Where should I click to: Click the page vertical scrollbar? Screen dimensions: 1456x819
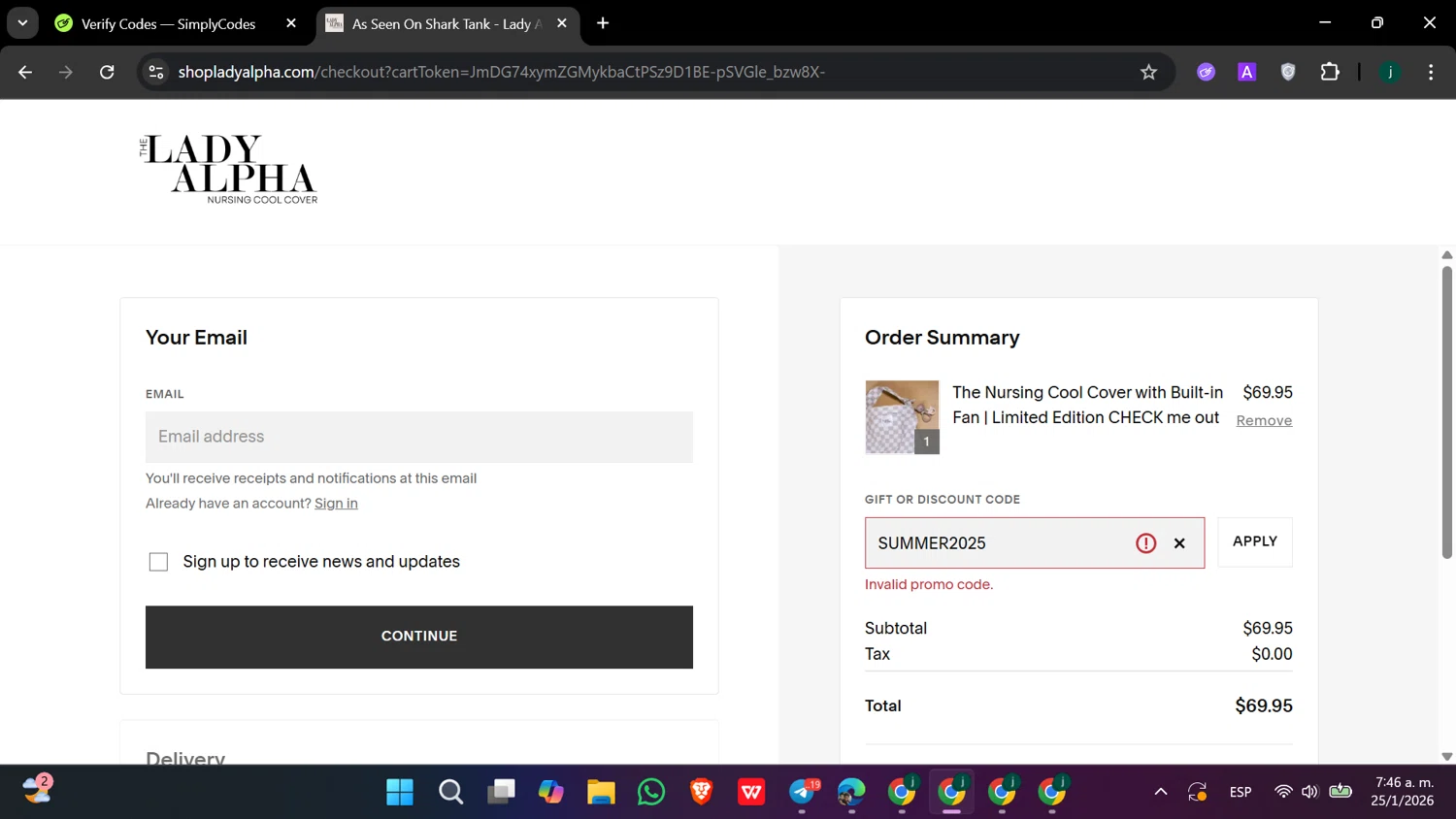point(1447,411)
